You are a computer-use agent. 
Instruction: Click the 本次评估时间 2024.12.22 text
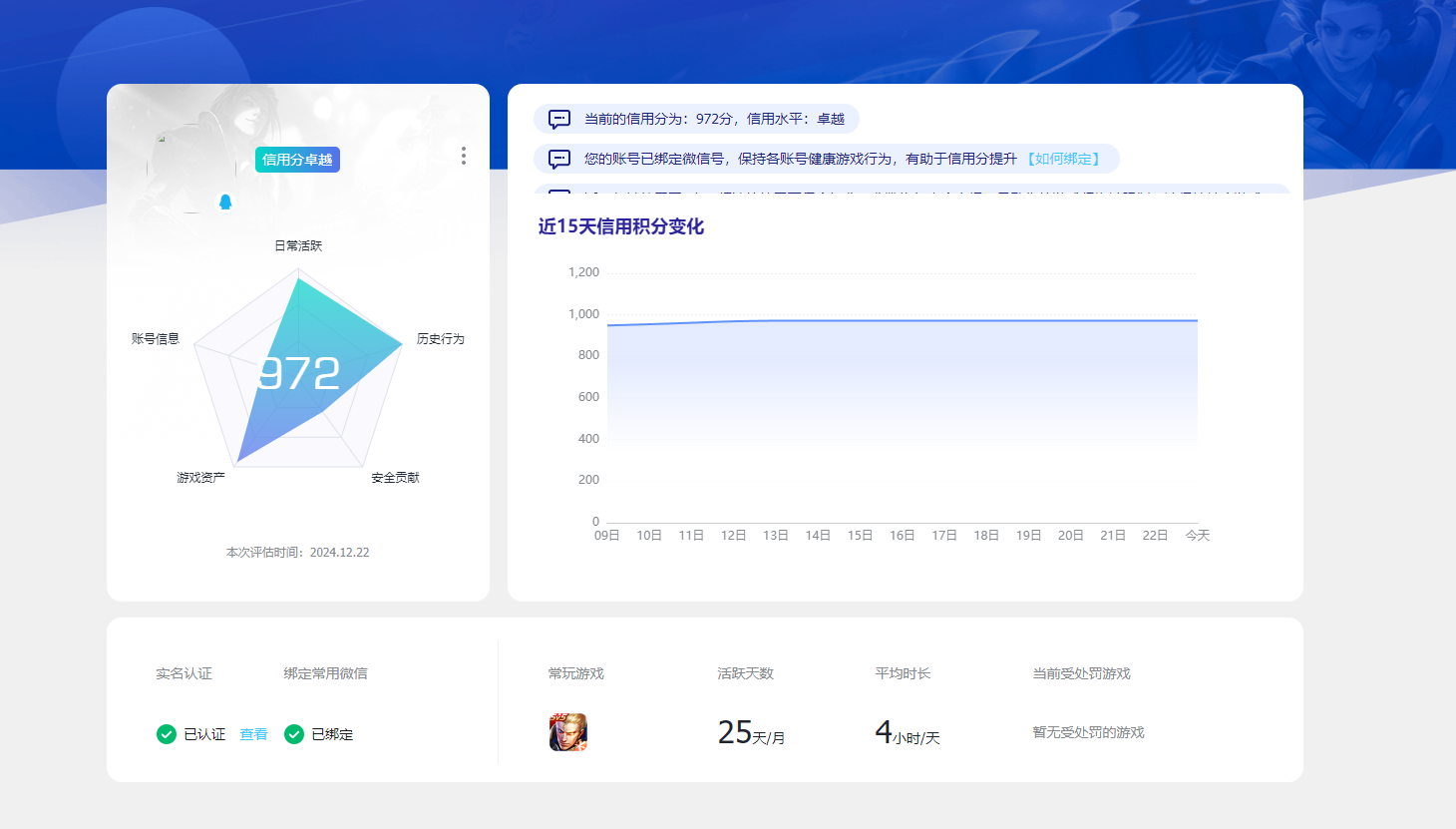[x=298, y=553]
